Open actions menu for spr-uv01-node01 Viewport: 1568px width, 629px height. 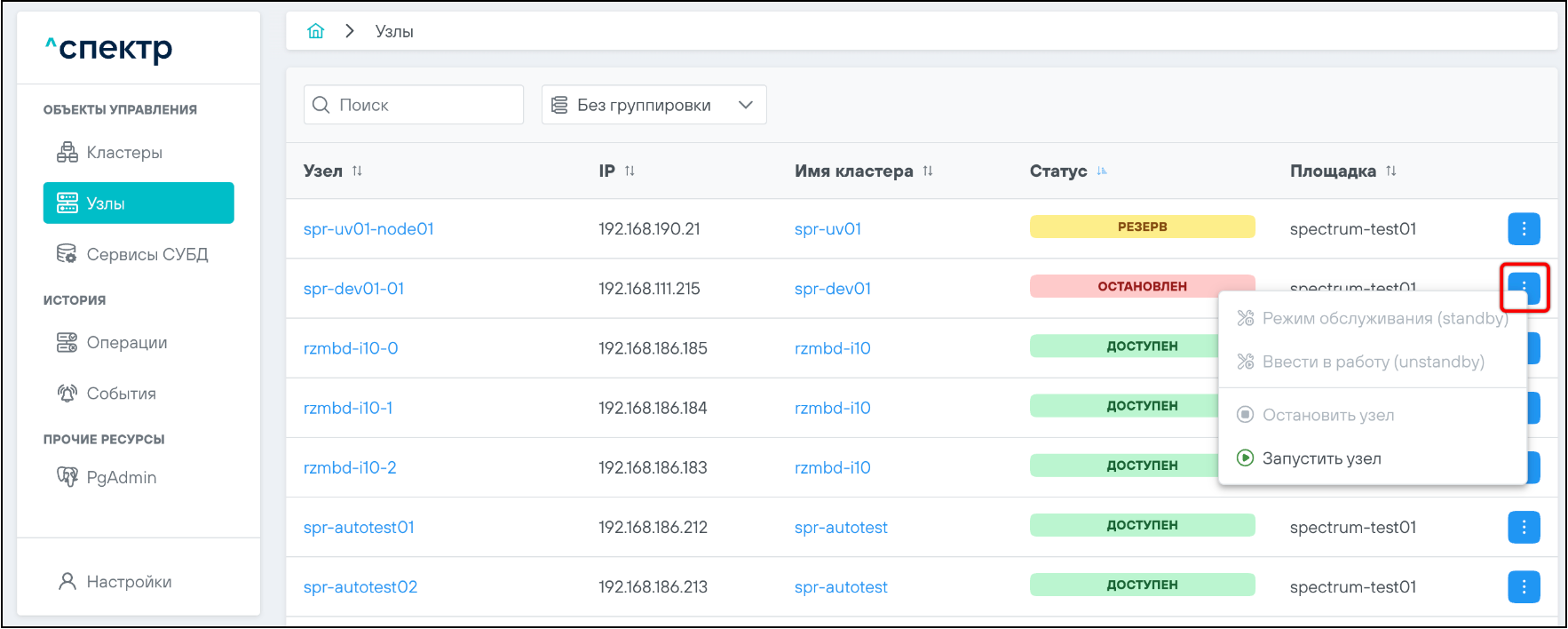[x=1523, y=228]
